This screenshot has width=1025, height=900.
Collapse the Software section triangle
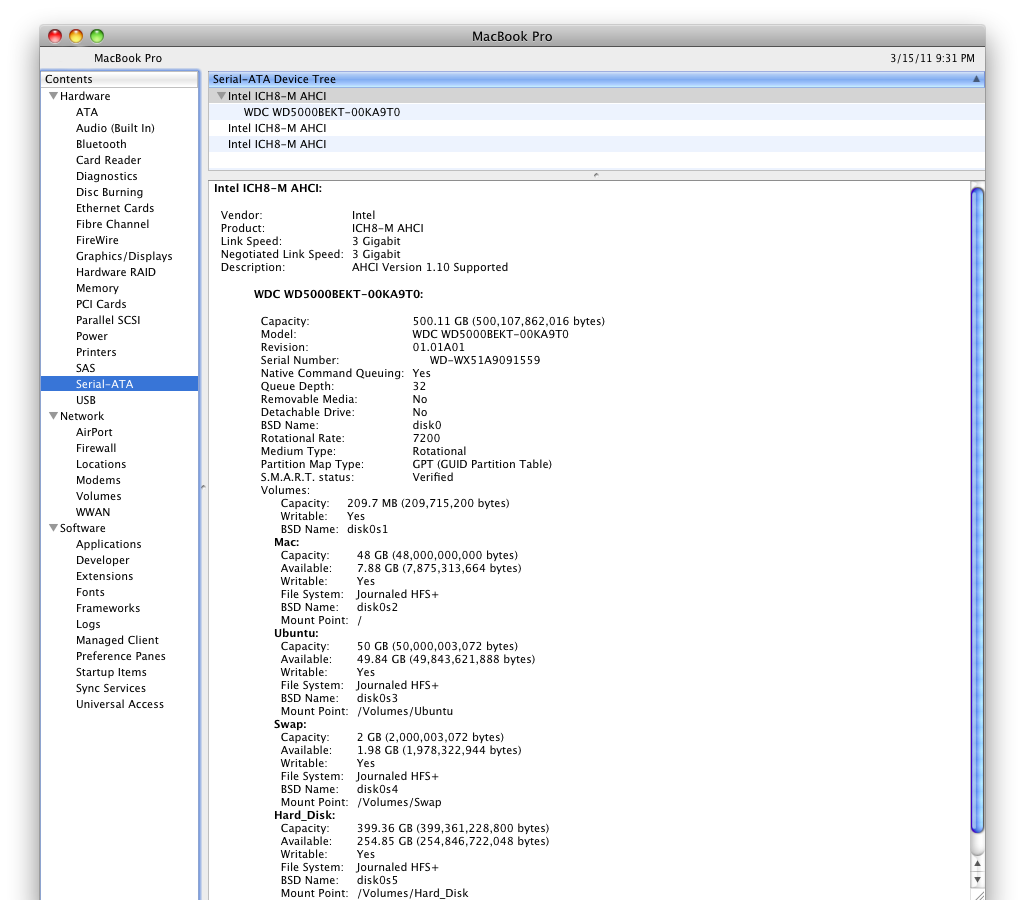(53, 527)
